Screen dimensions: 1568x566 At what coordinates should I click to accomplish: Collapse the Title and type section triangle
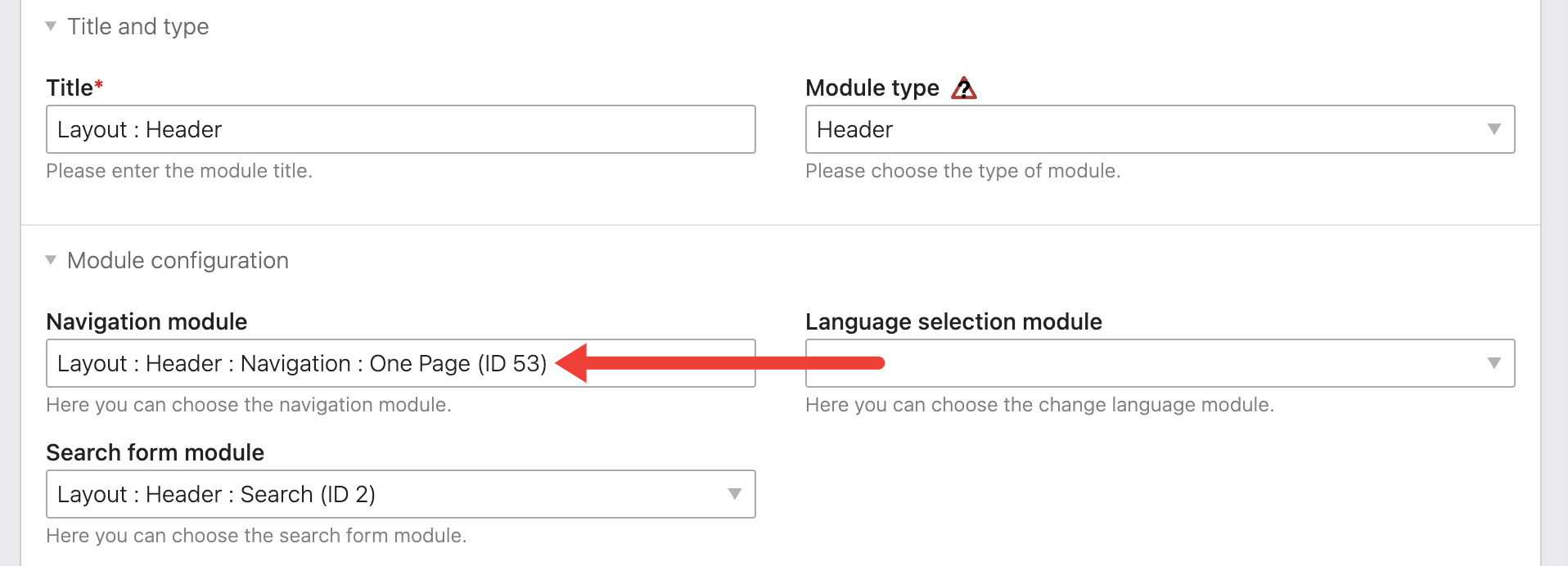tap(51, 26)
